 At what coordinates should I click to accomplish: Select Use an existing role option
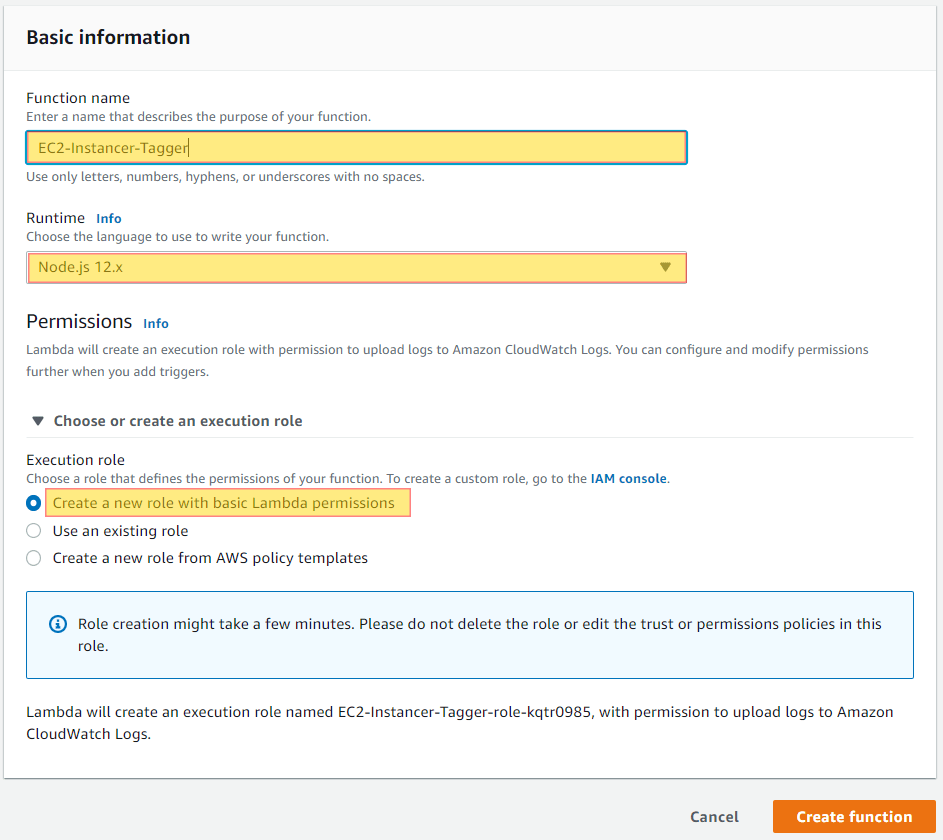tap(34, 531)
